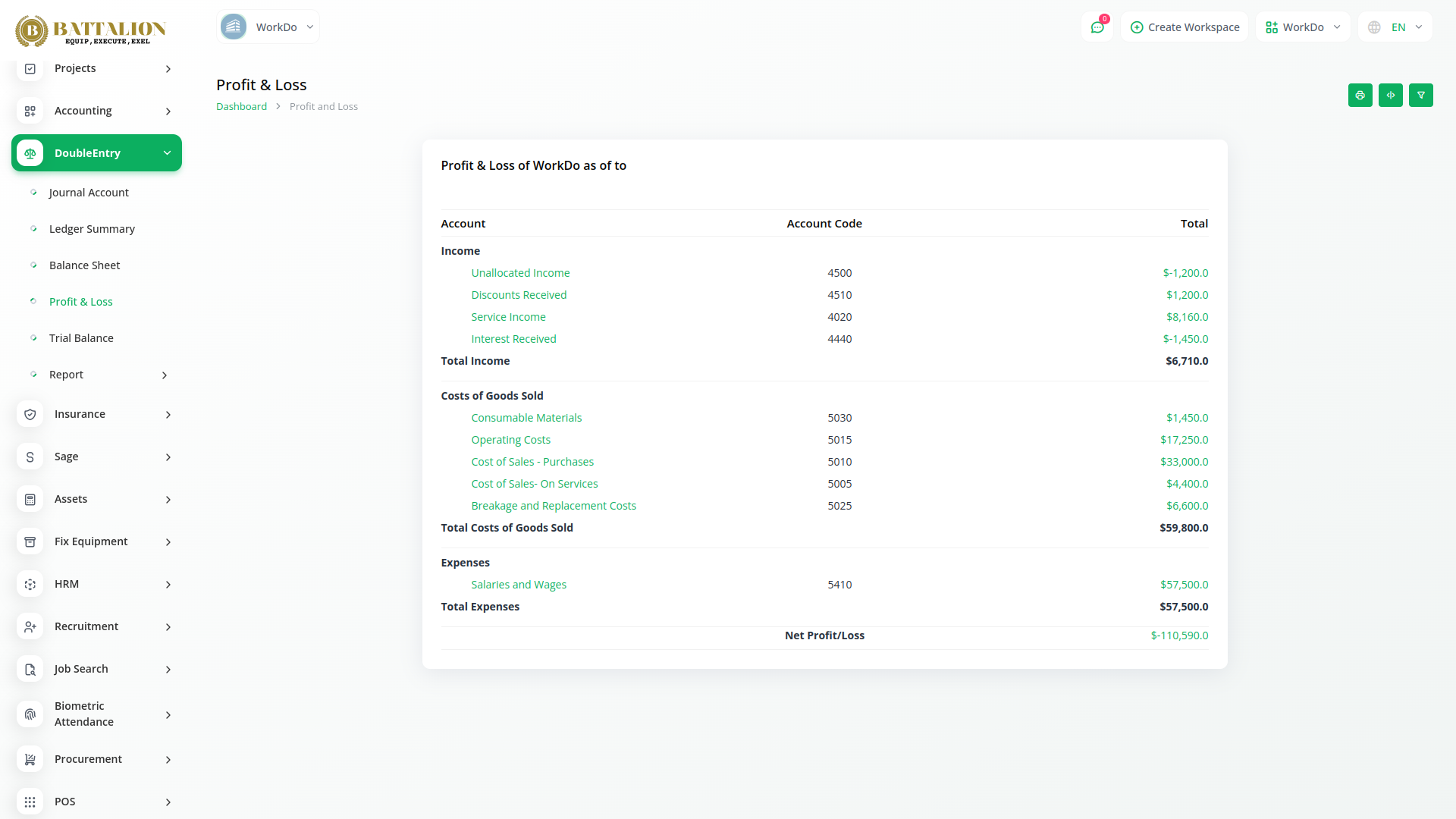
Task: Open Ledger Summary menu item
Action: click(92, 229)
